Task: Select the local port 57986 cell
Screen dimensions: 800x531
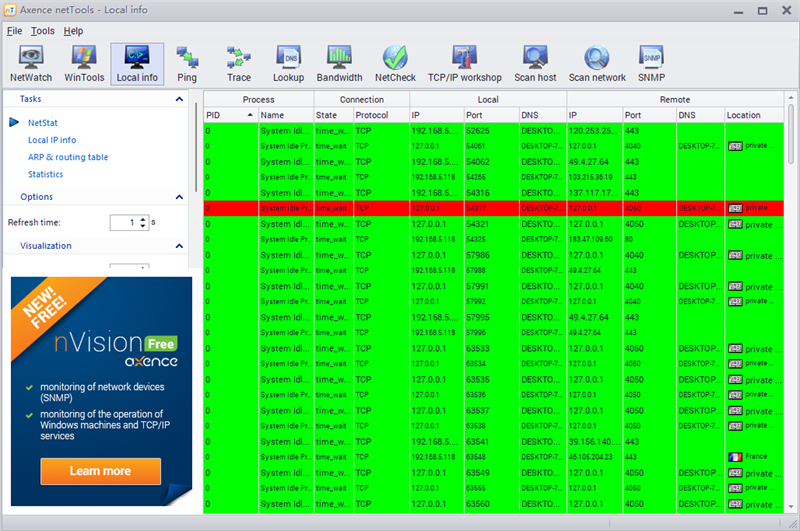Action: point(491,255)
